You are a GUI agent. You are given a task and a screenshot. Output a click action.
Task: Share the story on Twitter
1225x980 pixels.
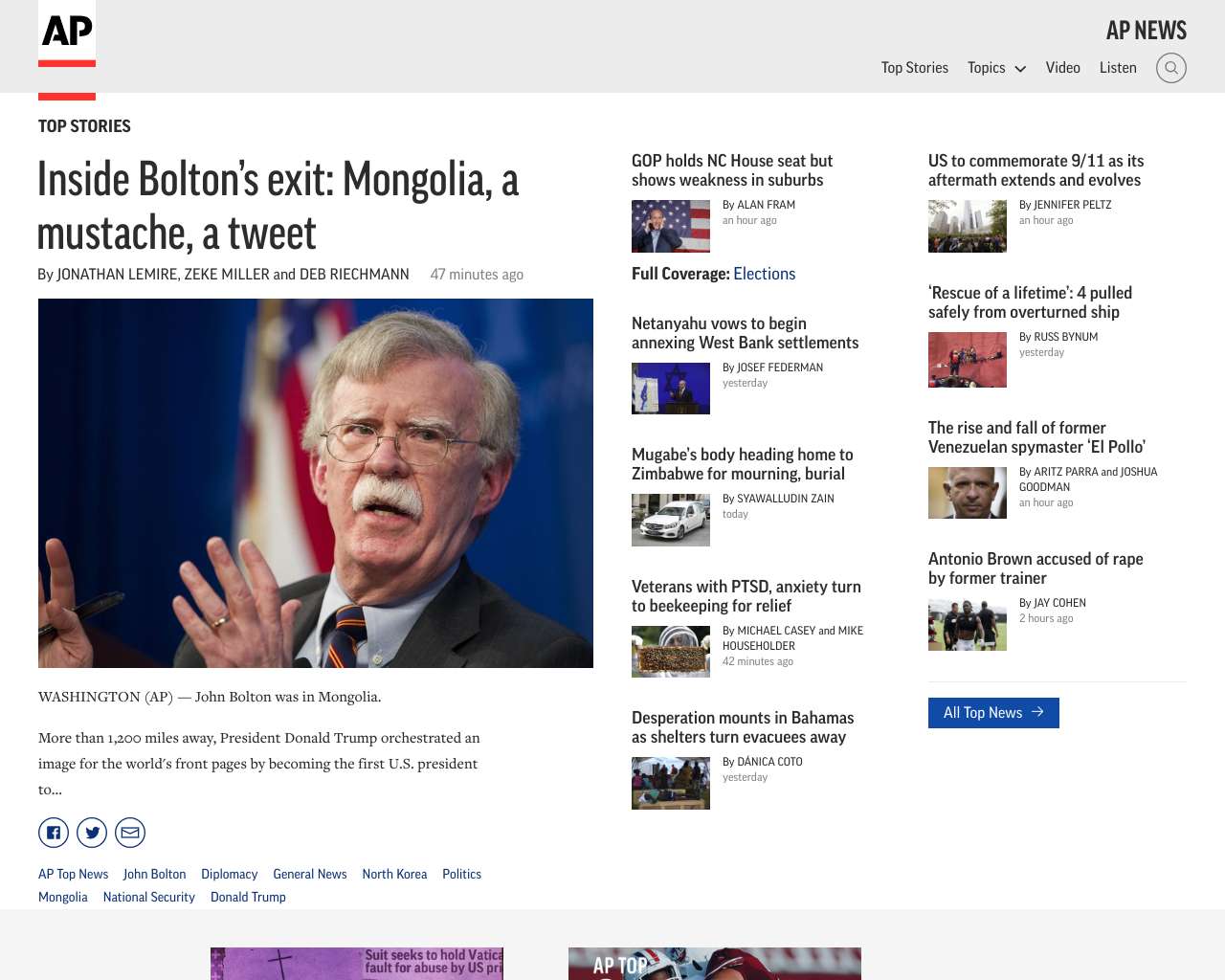pos(92,833)
